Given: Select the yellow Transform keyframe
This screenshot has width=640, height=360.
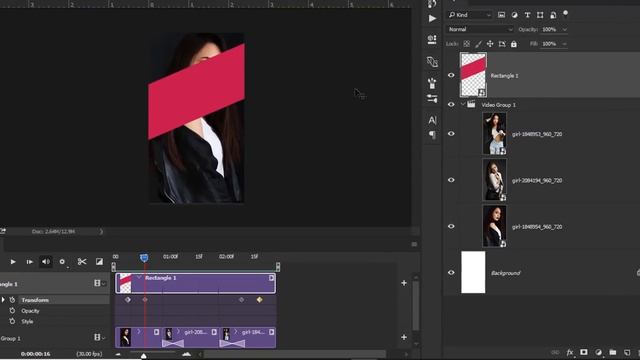Looking at the screenshot, I should pyautogui.click(x=260, y=300).
